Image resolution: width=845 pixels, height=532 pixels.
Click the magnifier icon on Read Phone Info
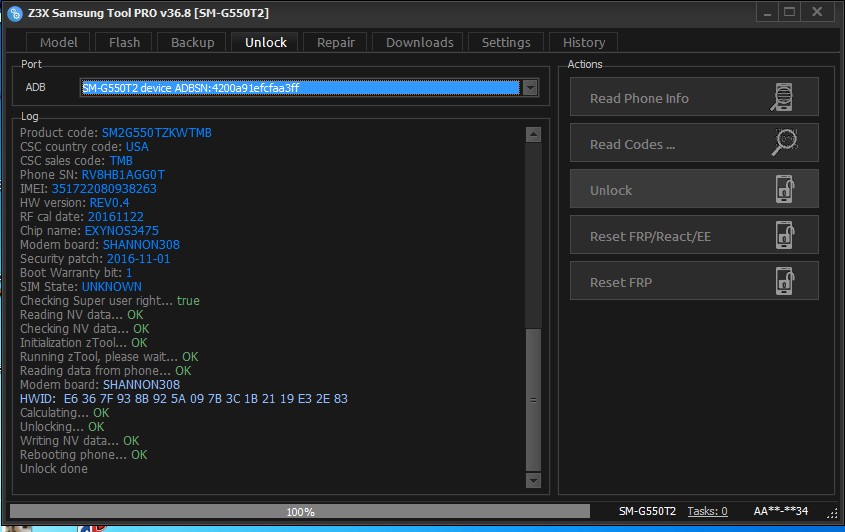(x=782, y=97)
